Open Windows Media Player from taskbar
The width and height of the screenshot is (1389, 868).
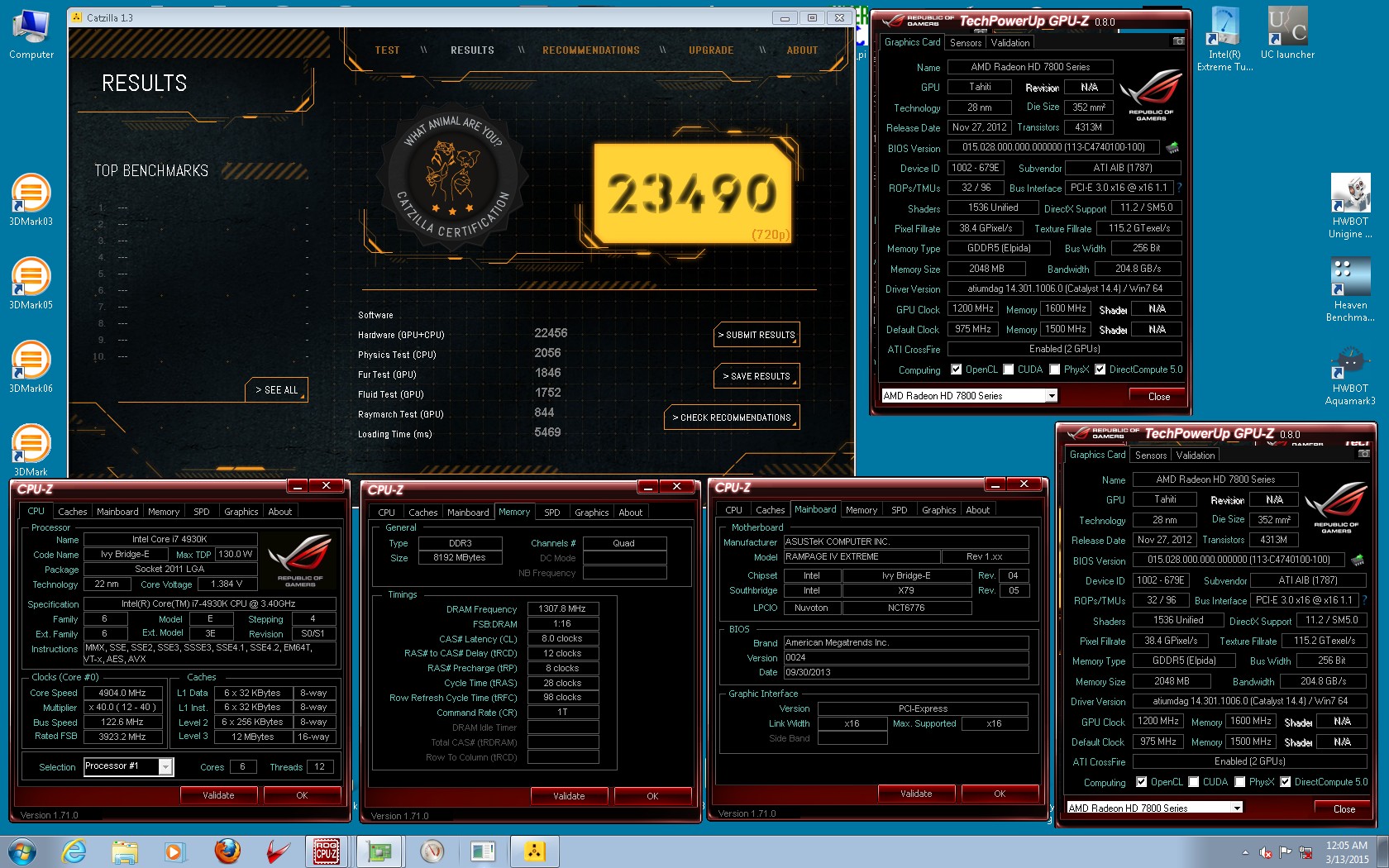click(x=174, y=851)
